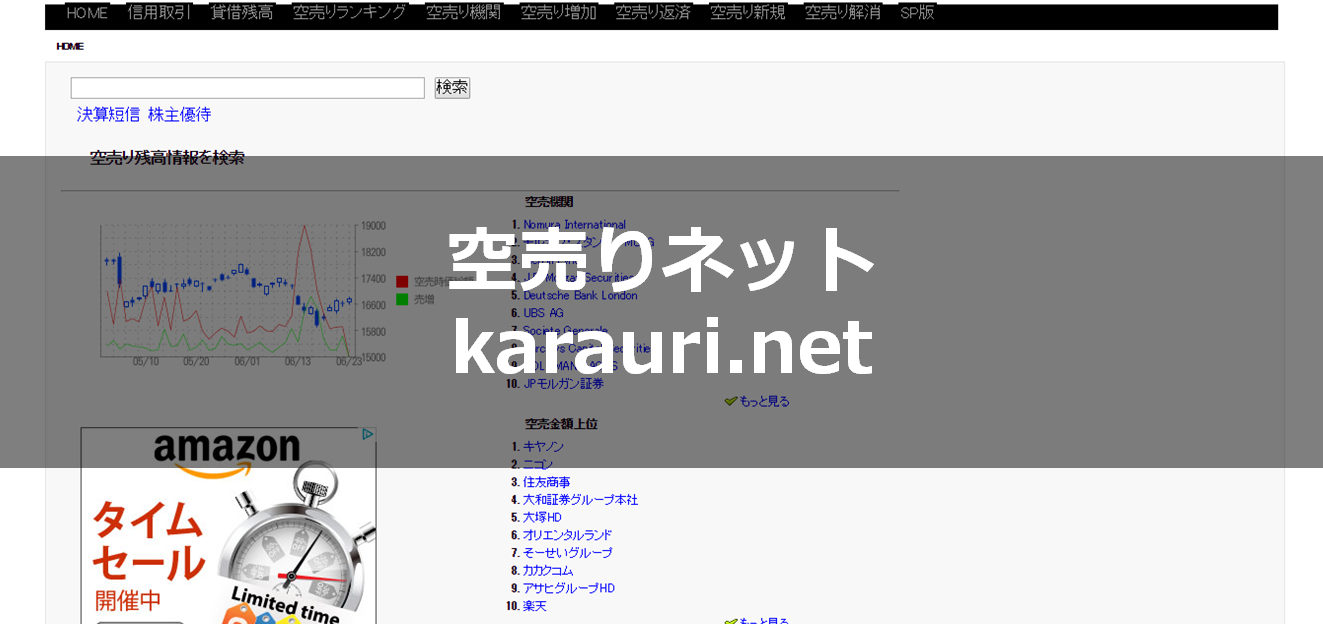Go to the 信用取引 page

point(159,13)
